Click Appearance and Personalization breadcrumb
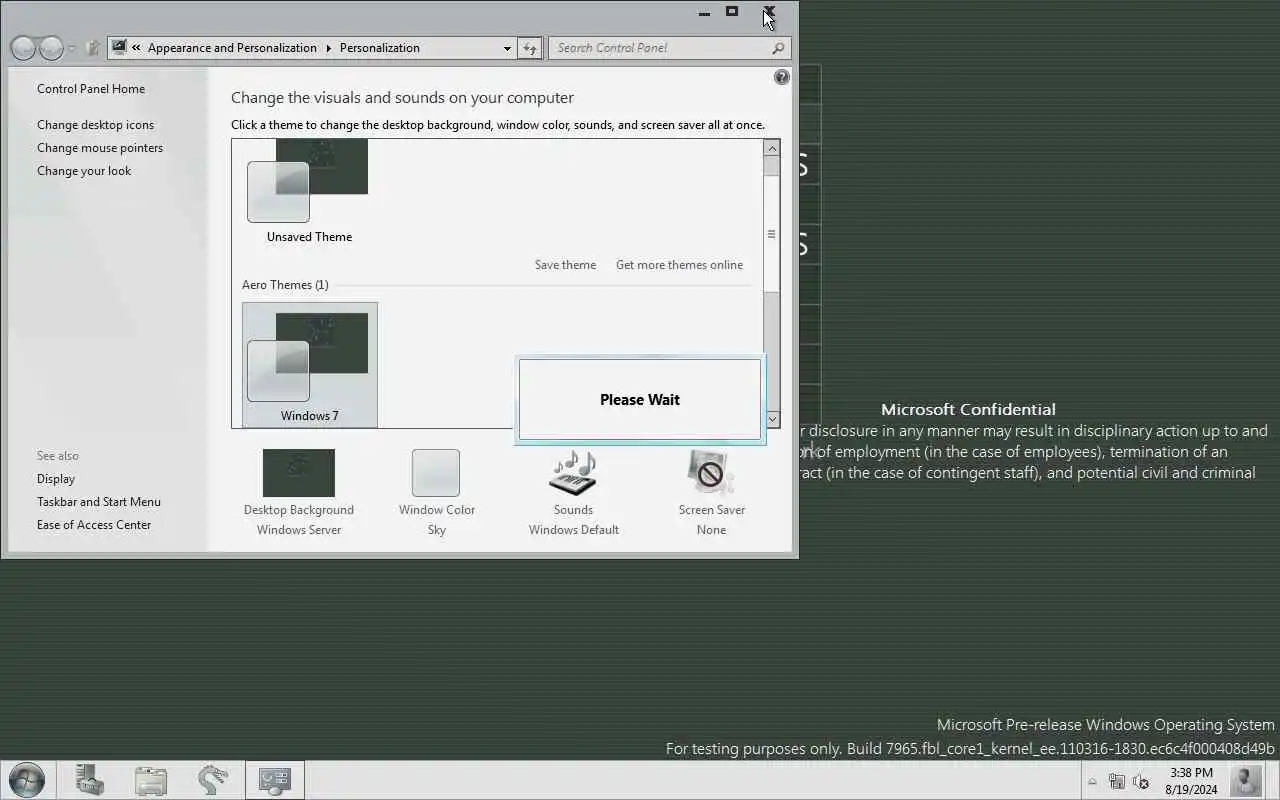 click(x=232, y=47)
